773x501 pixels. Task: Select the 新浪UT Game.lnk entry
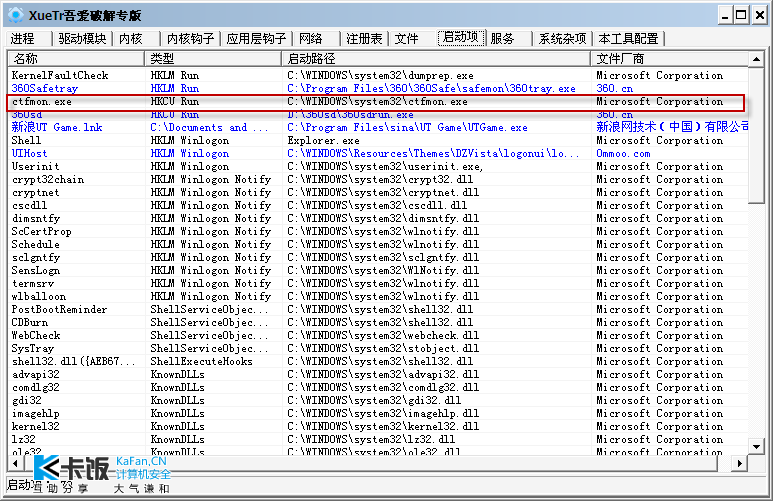pos(378,127)
